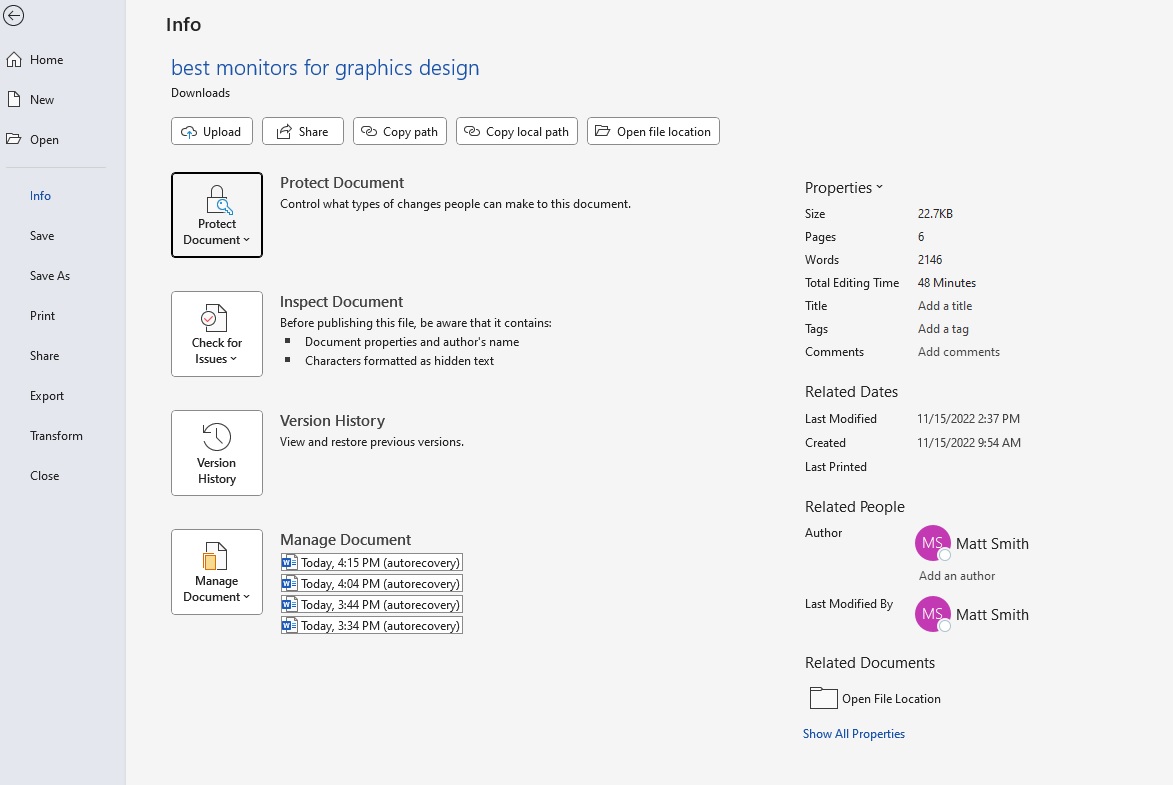Click the Show All Properties link
Screen dimensions: 1173x785
pos(853,734)
